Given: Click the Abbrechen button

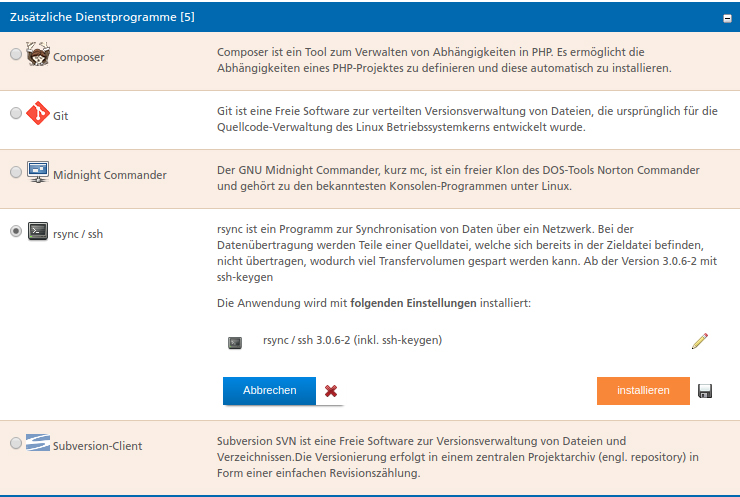Looking at the screenshot, I should [x=269, y=390].
